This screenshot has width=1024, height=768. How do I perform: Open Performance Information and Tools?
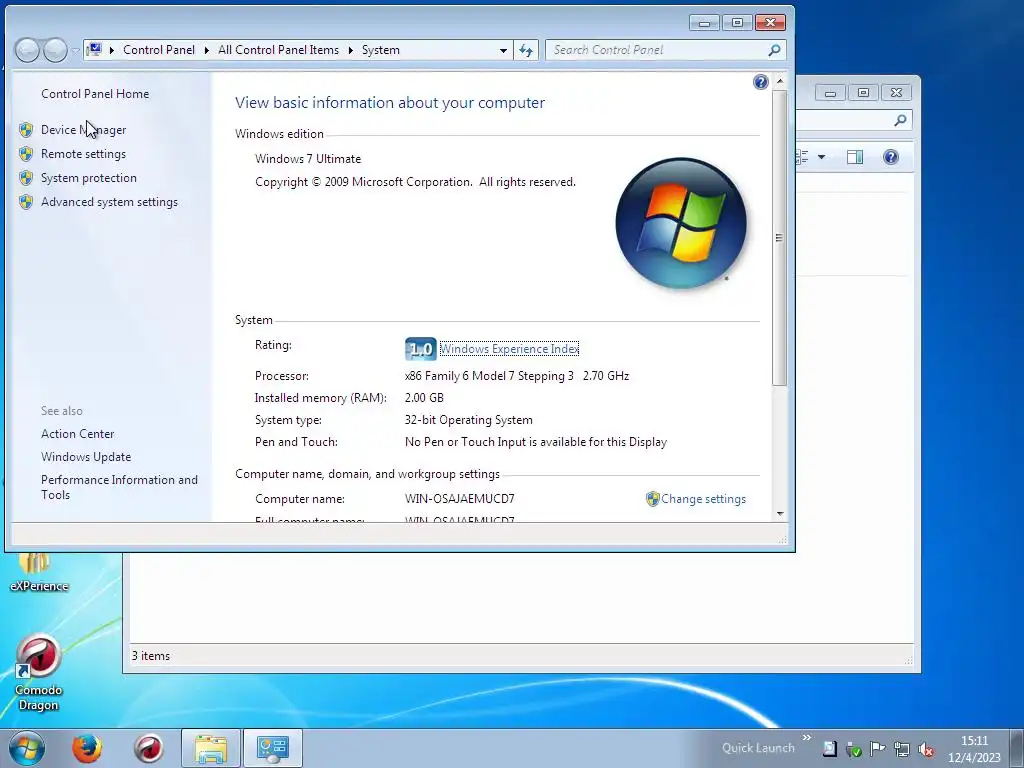click(x=119, y=487)
